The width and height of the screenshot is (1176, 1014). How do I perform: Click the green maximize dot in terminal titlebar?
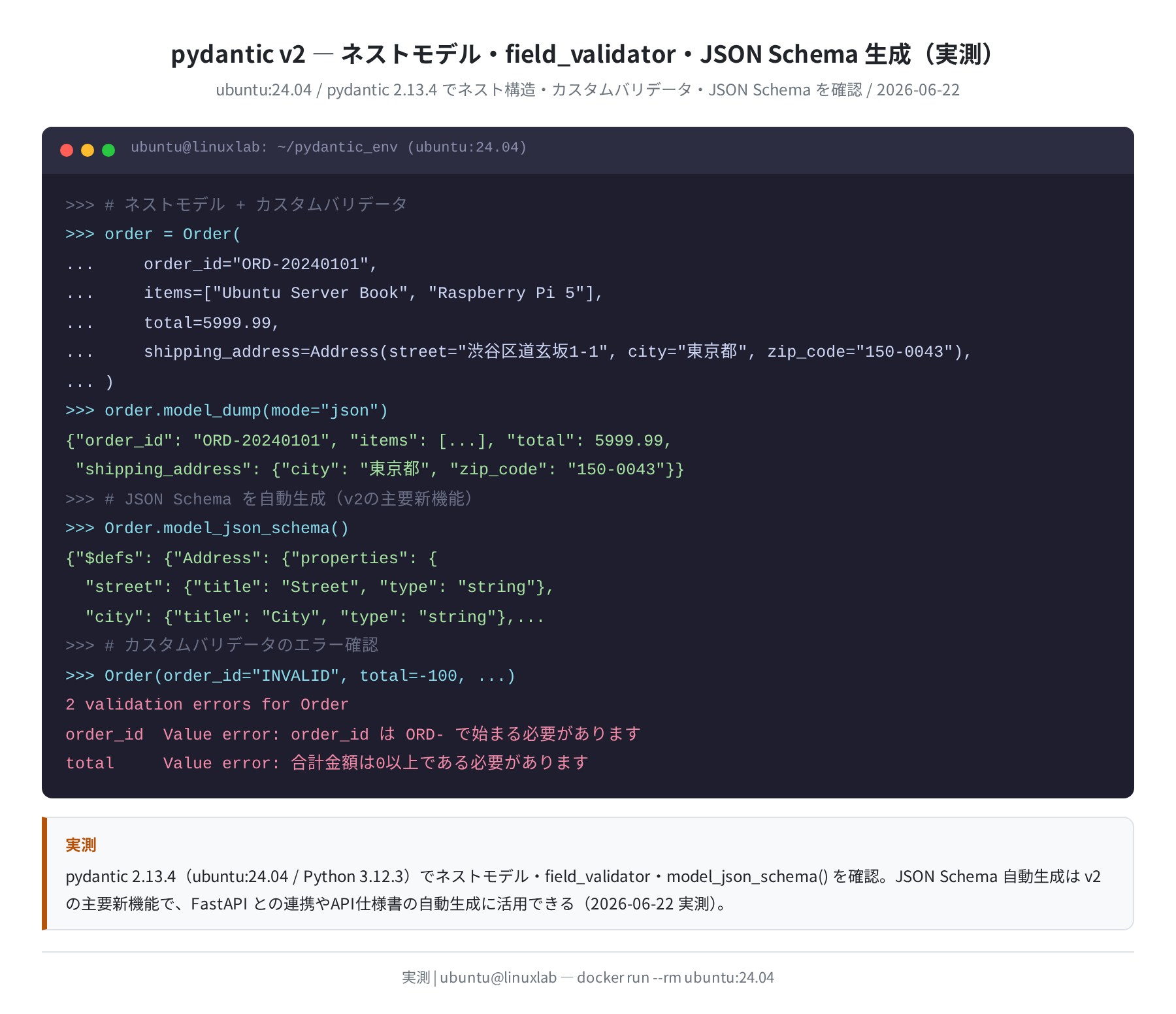(x=108, y=150)
